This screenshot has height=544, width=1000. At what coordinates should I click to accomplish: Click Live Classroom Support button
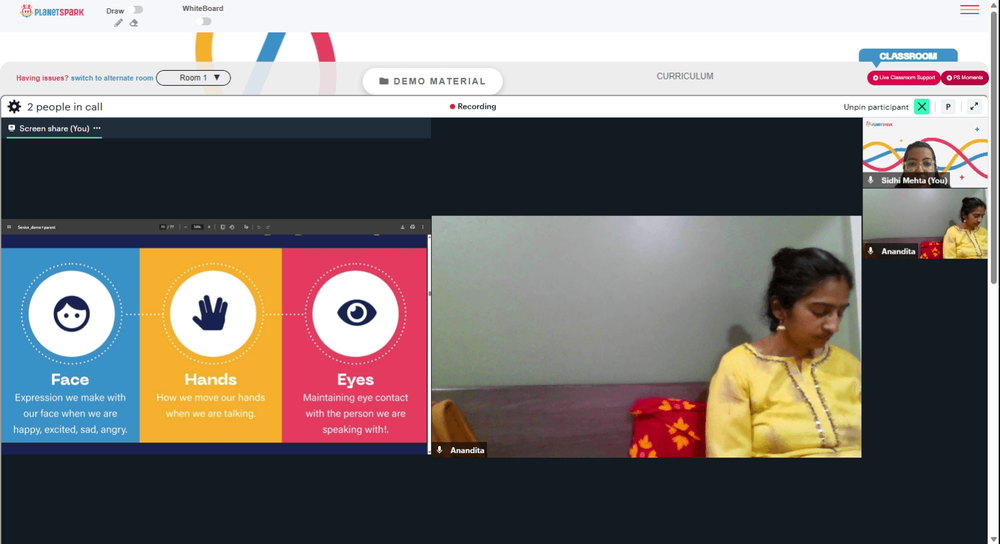904,78
